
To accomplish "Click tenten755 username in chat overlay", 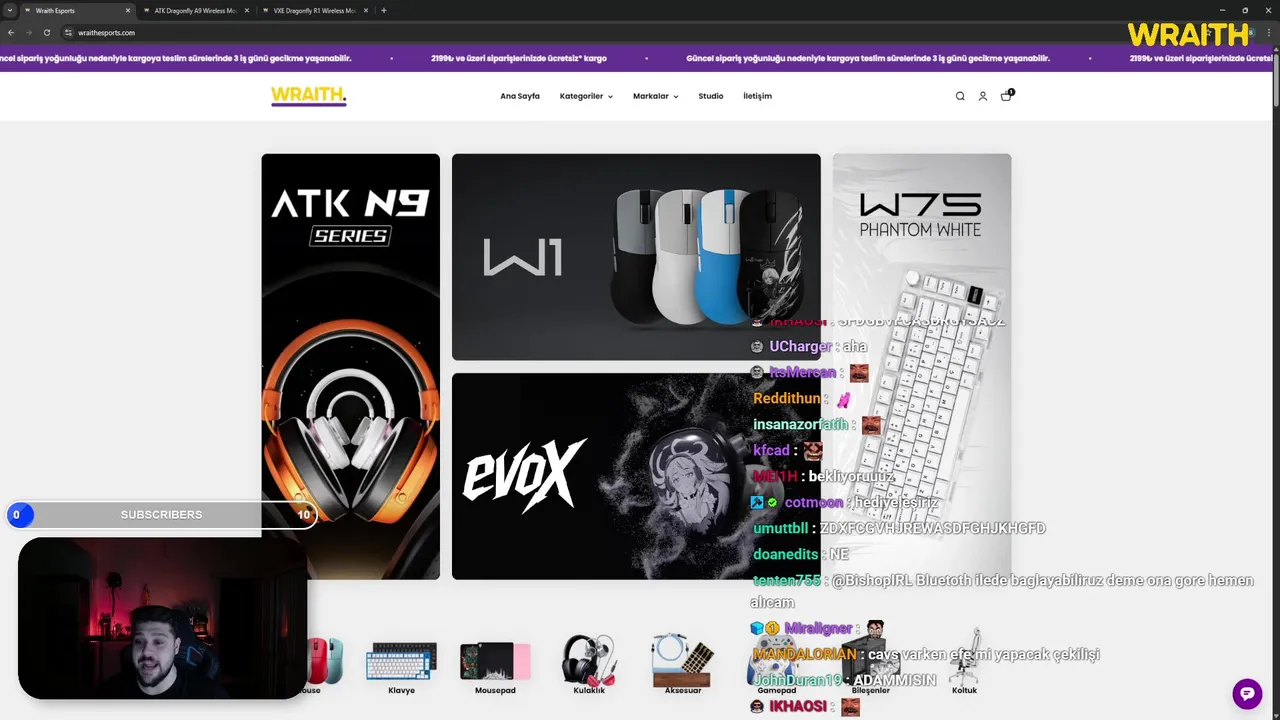I will (787, 580).
